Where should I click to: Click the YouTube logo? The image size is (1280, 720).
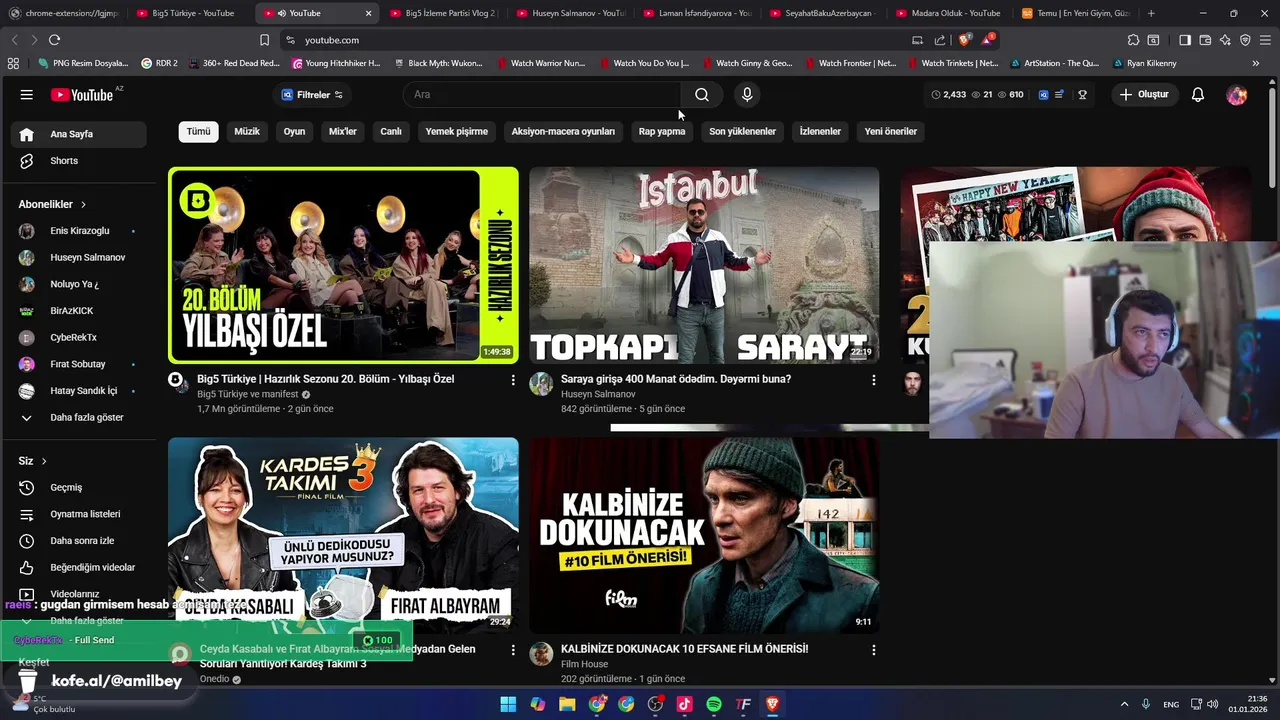click(x=82, y=95)
